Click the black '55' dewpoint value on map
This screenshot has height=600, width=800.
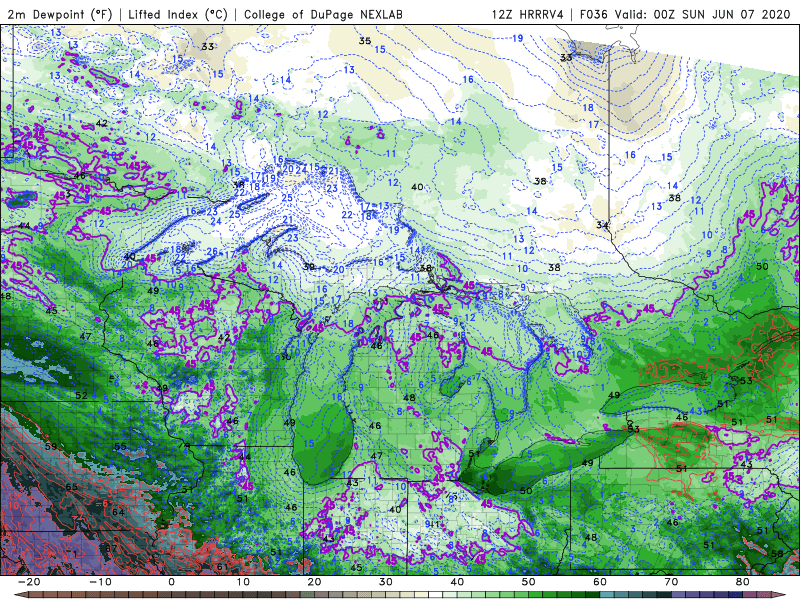(120, 446)
